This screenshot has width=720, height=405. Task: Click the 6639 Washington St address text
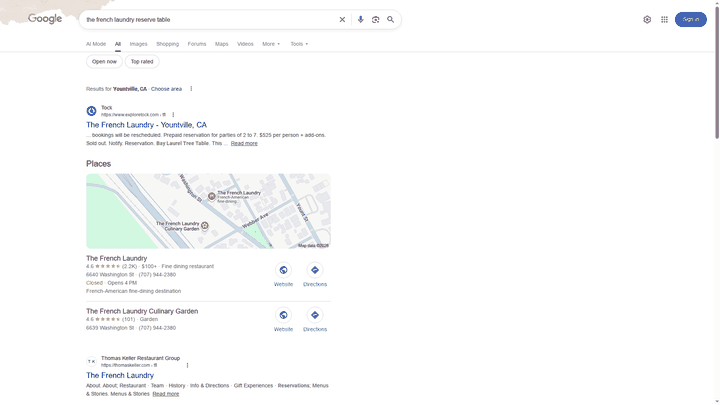(110, 328)
